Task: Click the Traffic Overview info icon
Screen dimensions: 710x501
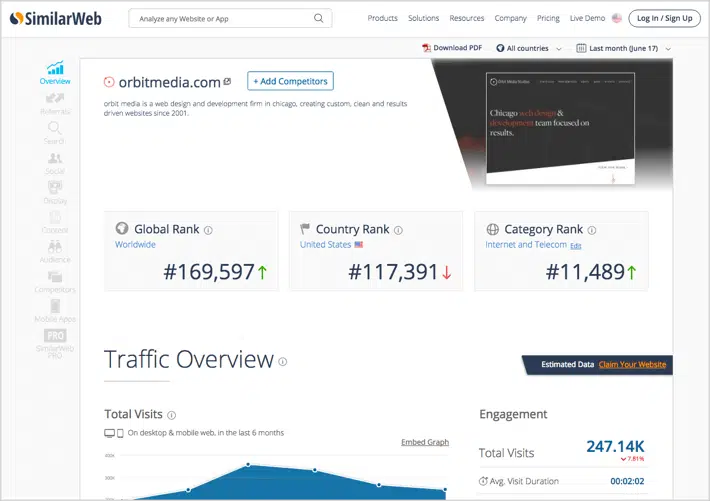Action: pyautogui.click(x=283, y=362)
